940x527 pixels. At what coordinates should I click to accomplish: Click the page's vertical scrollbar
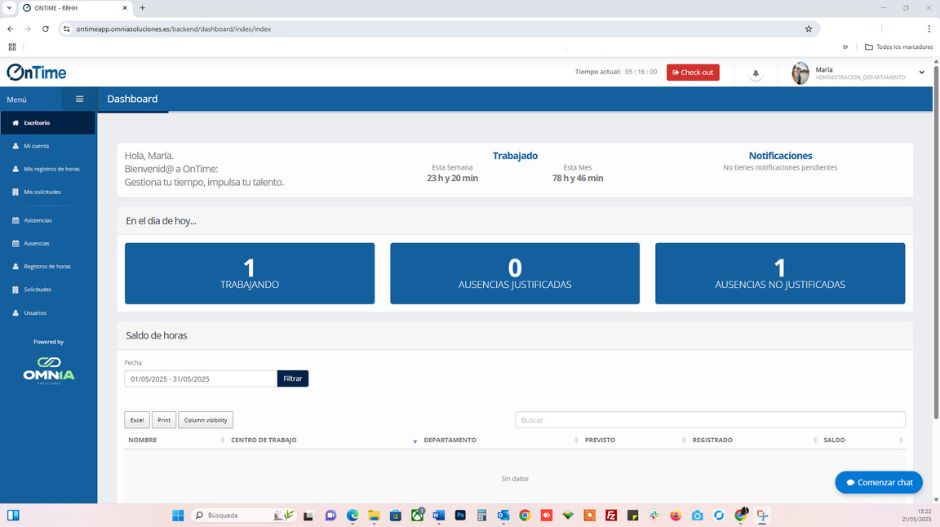(935, 250)
